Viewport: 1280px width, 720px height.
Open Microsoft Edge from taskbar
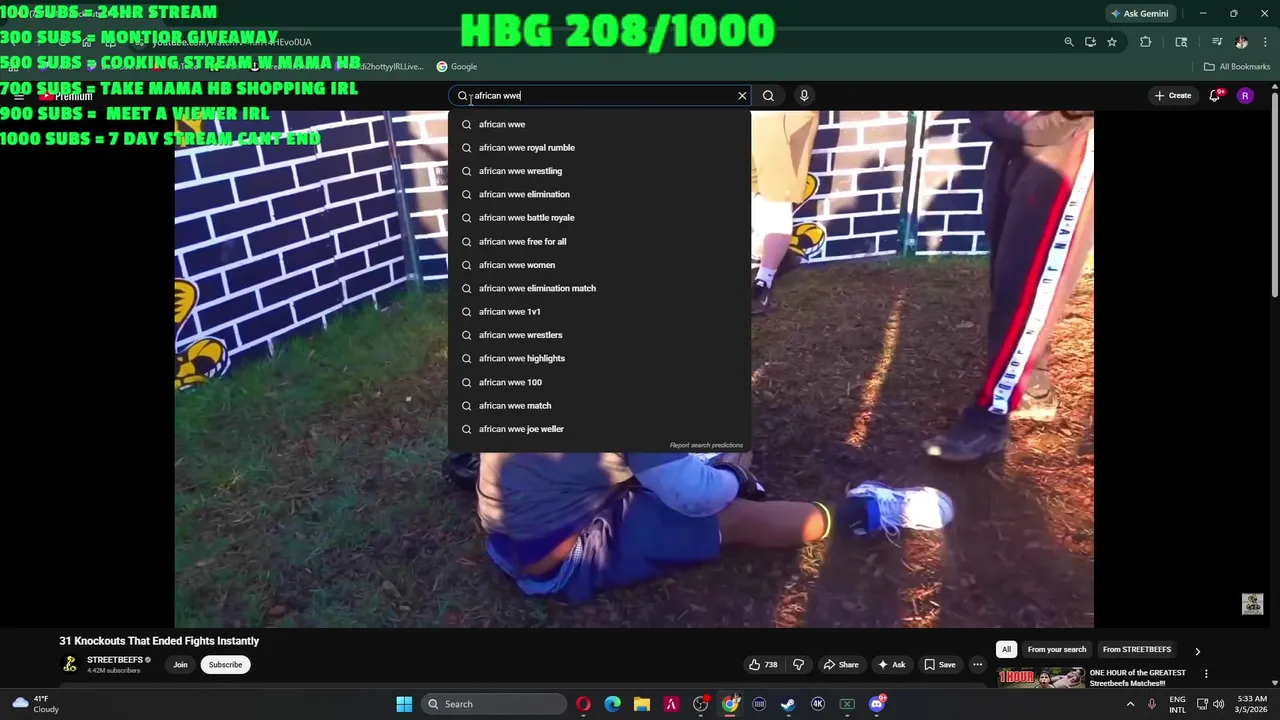click(612, 704)
